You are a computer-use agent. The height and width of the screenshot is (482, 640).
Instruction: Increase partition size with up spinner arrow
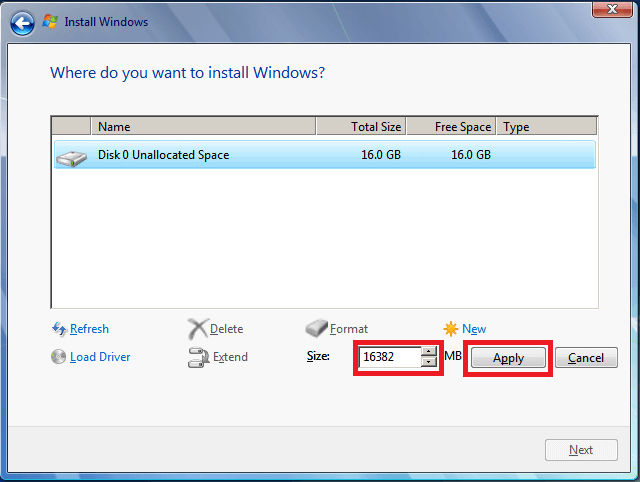[x=429, y=351]
